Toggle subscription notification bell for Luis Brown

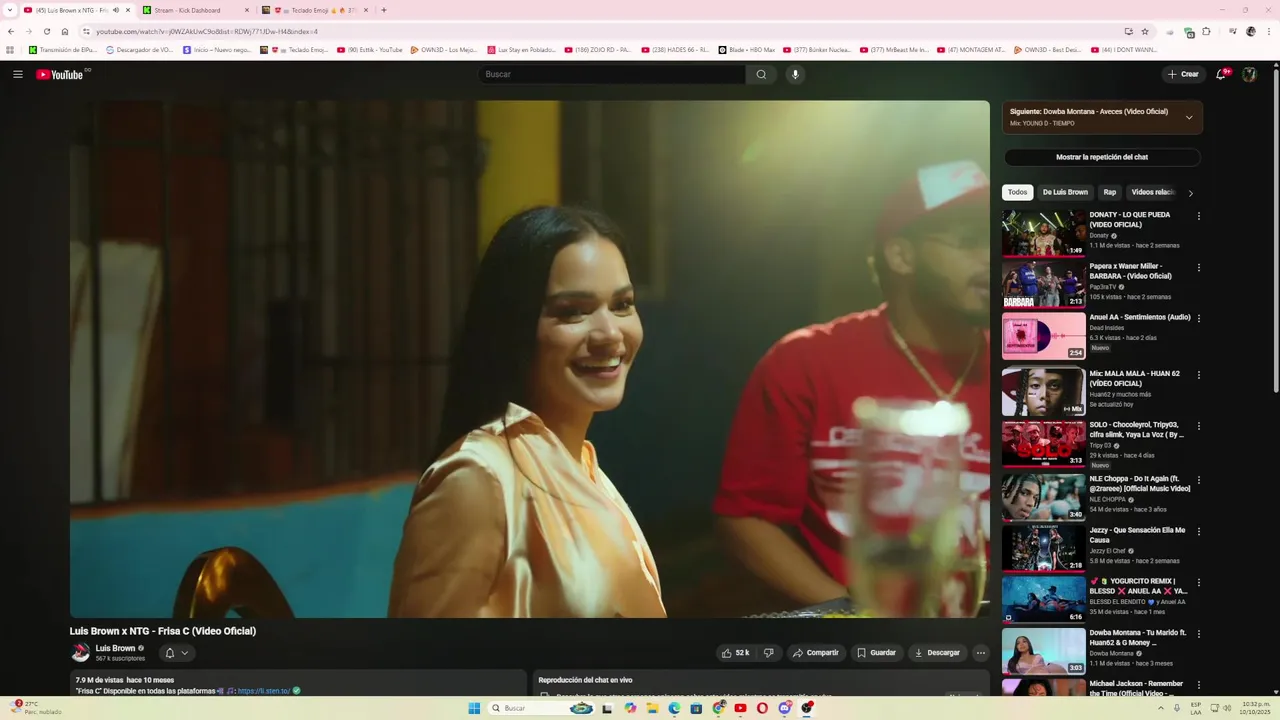pos(176,653)
